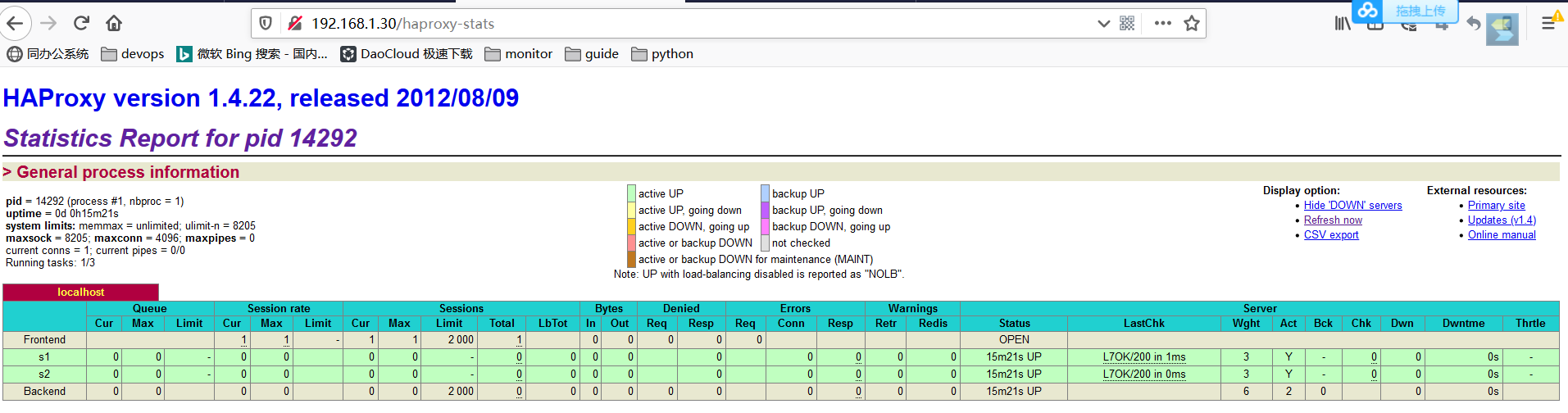Image resolution: width=1568 pixels, height=413 pixels.
Task: Click the browser forward arrow
Action: (48, 23)
